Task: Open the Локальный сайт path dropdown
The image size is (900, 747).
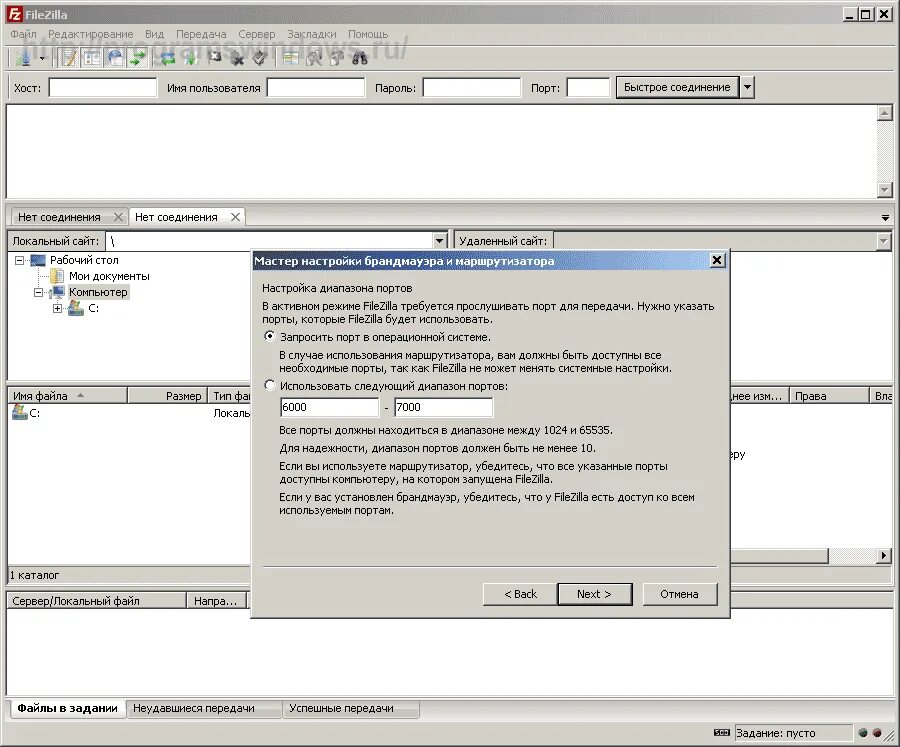Action: (x=439, y=241)
